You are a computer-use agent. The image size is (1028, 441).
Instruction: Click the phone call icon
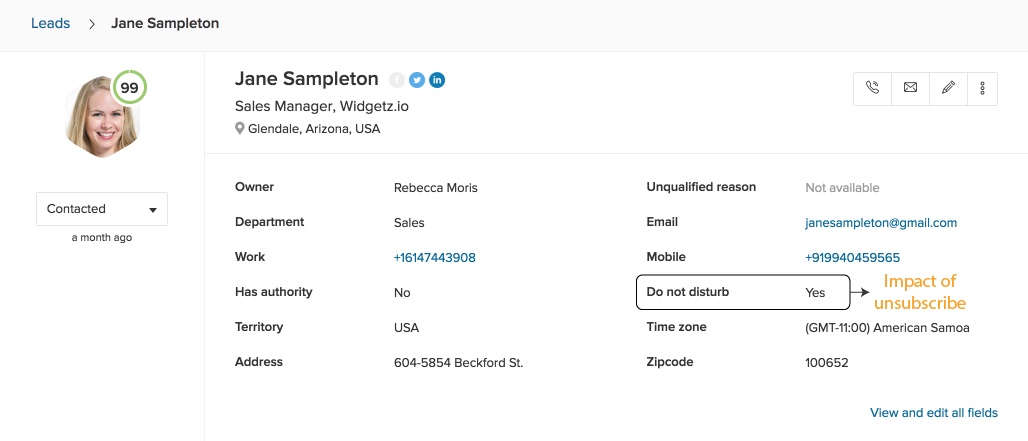coord(872,88)
